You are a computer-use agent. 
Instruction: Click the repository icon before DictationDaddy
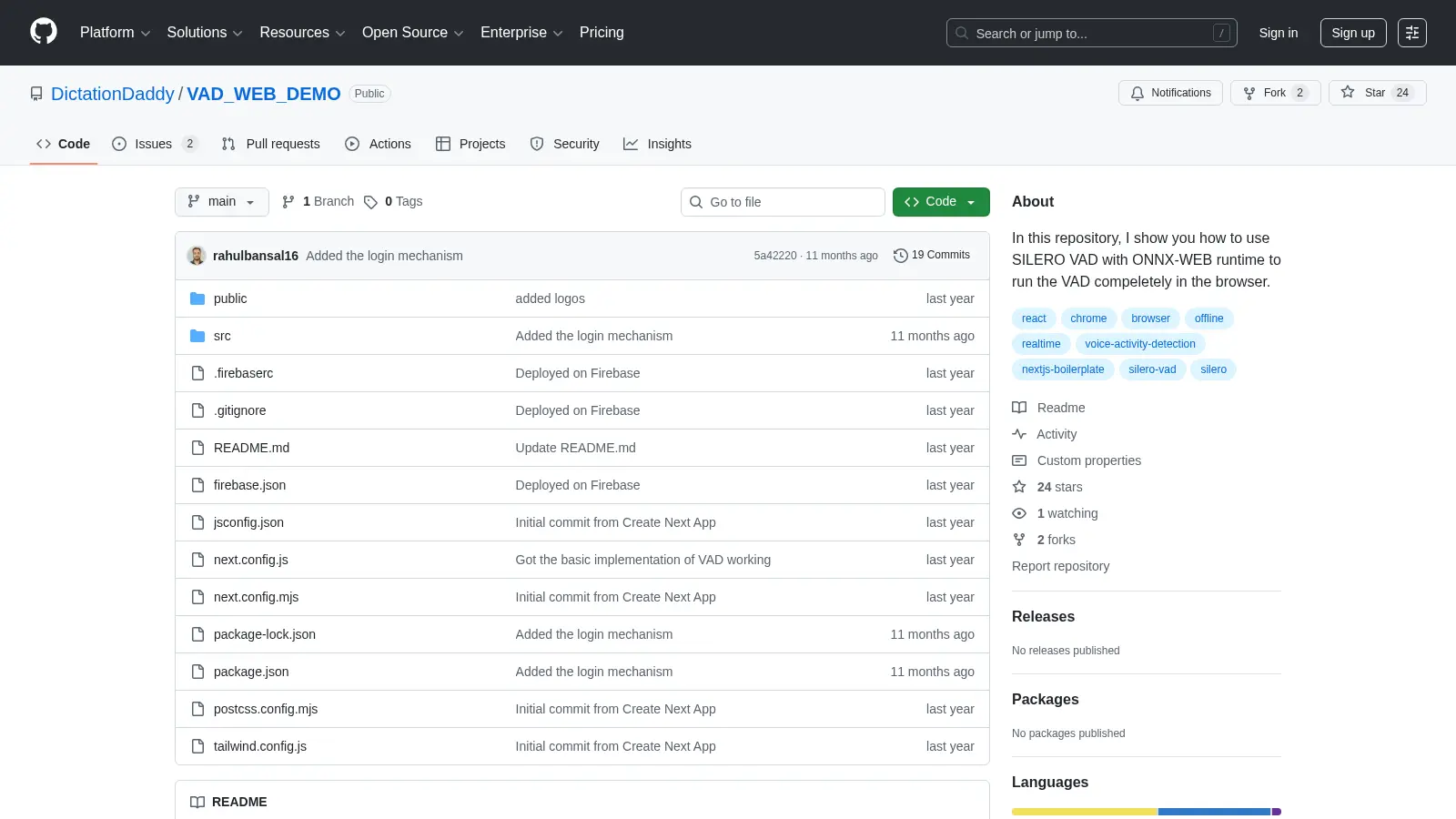[x=36, y=94]
